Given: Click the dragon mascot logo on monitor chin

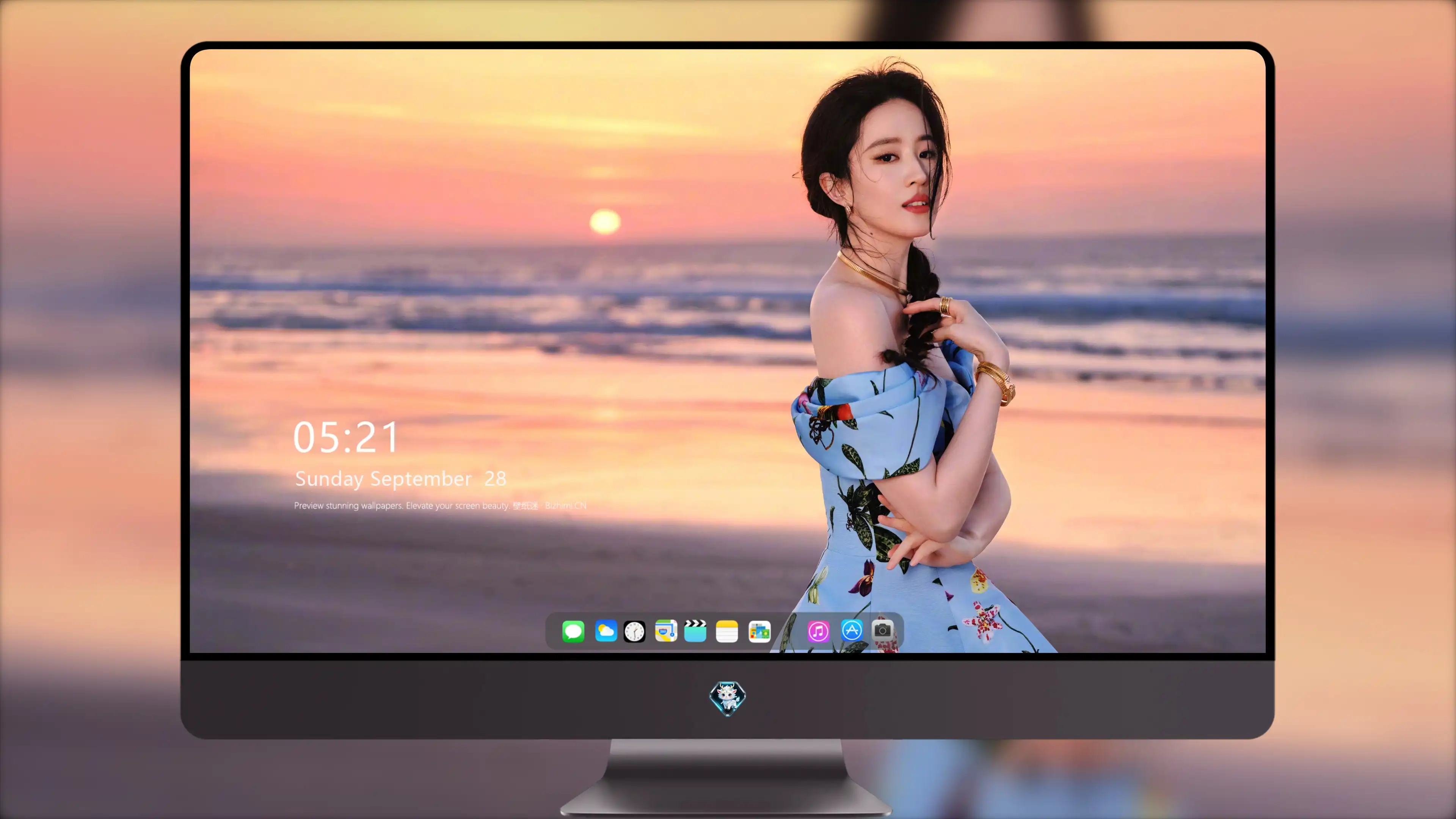Looking at the screenshot, I should click(728, 698).
